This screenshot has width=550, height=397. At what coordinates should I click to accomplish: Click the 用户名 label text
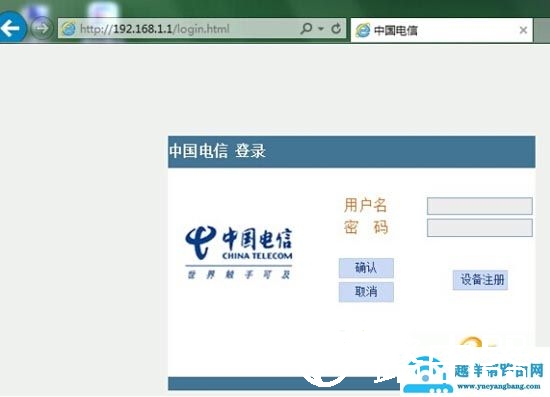tap(365, 205)
